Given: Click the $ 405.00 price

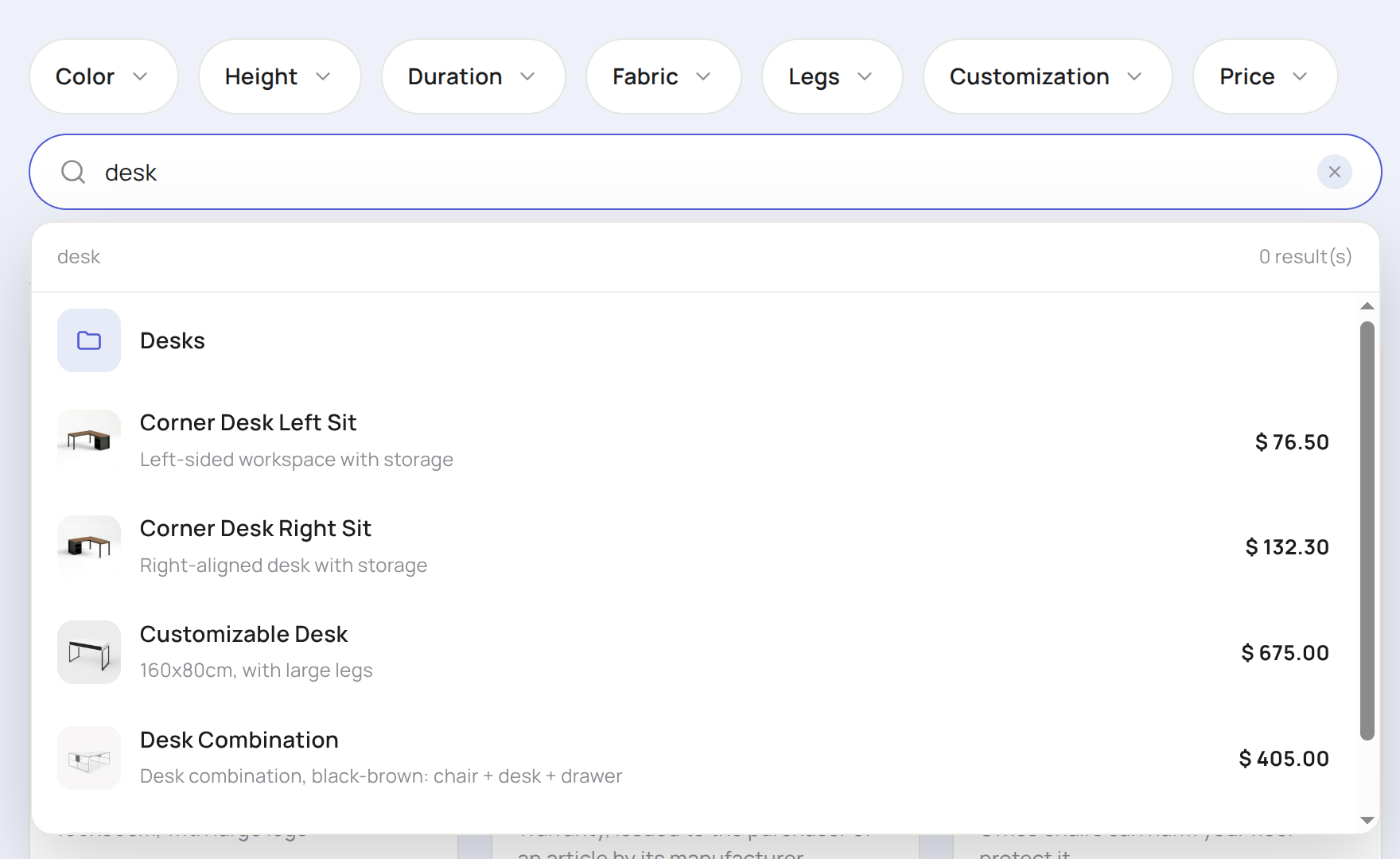Looking at the screenshot, I should 1284,759.
